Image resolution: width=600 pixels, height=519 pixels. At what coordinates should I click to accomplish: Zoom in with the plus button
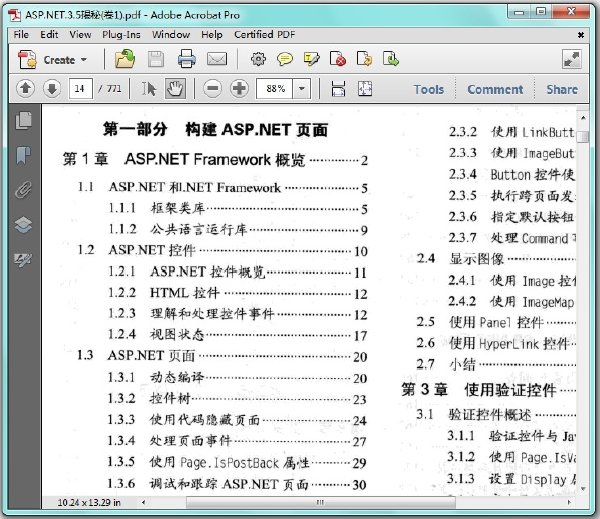pyautogui.click(x=240, y=89)
